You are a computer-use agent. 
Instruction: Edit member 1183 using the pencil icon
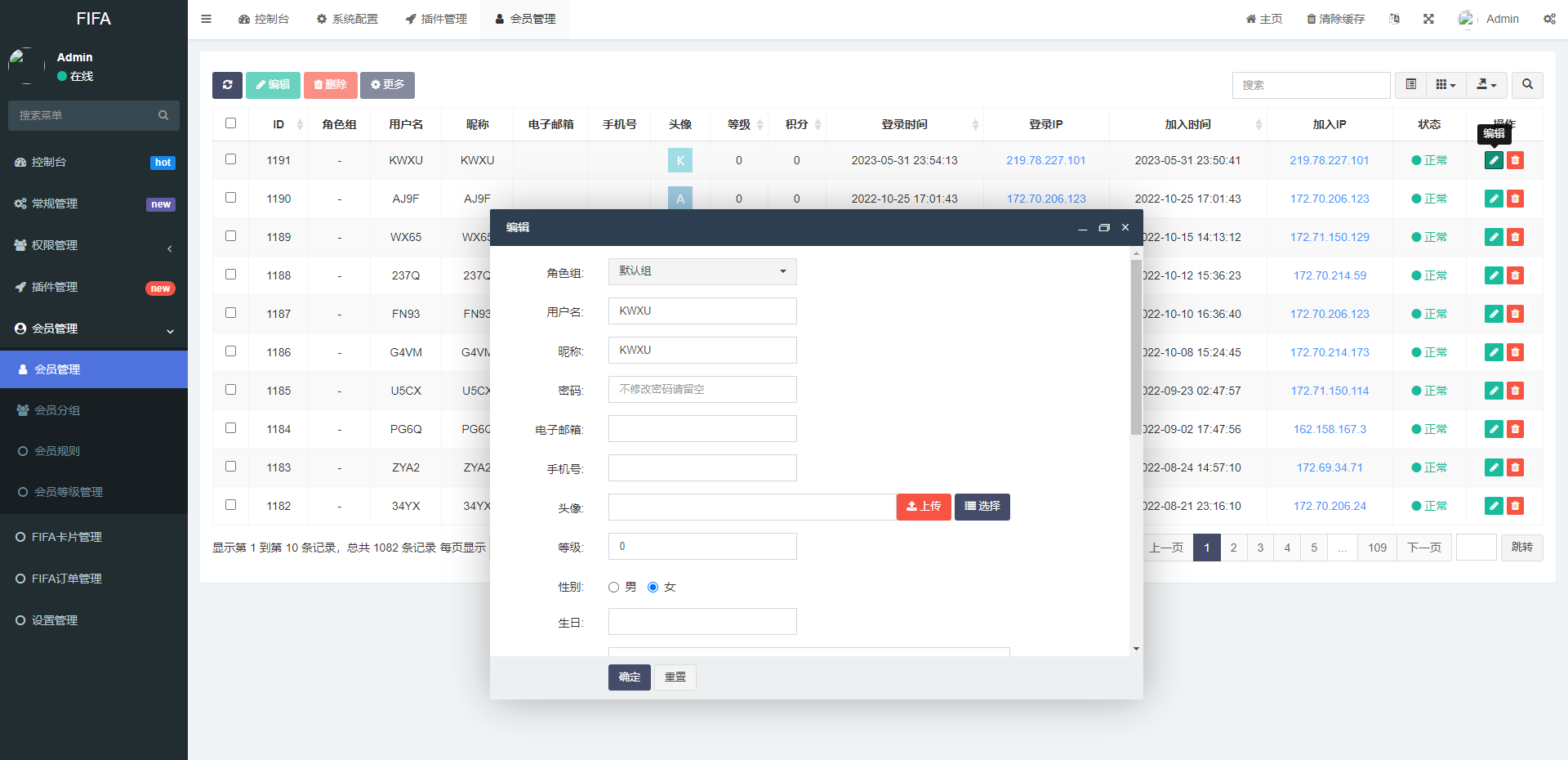point(1494,467)
